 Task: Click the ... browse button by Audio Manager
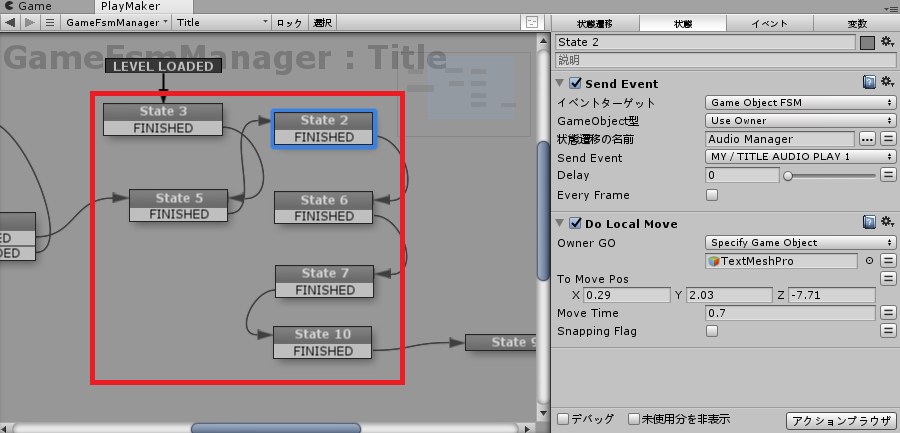point(867,139)
